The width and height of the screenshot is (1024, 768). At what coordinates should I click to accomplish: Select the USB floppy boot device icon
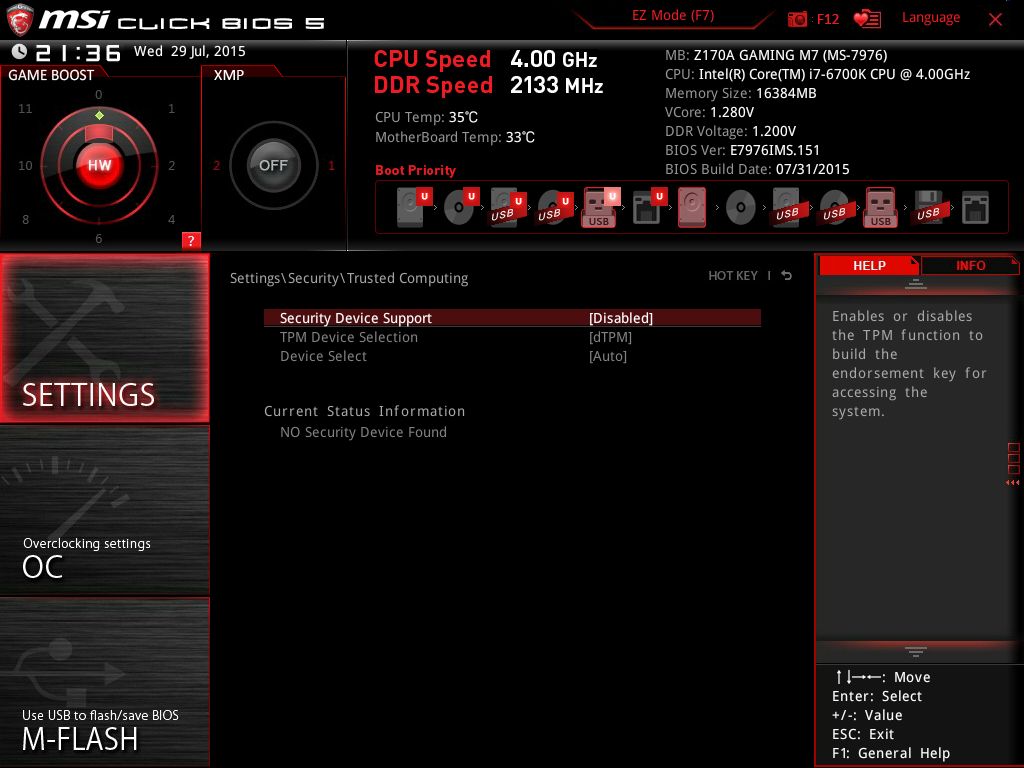coord(929,207)
